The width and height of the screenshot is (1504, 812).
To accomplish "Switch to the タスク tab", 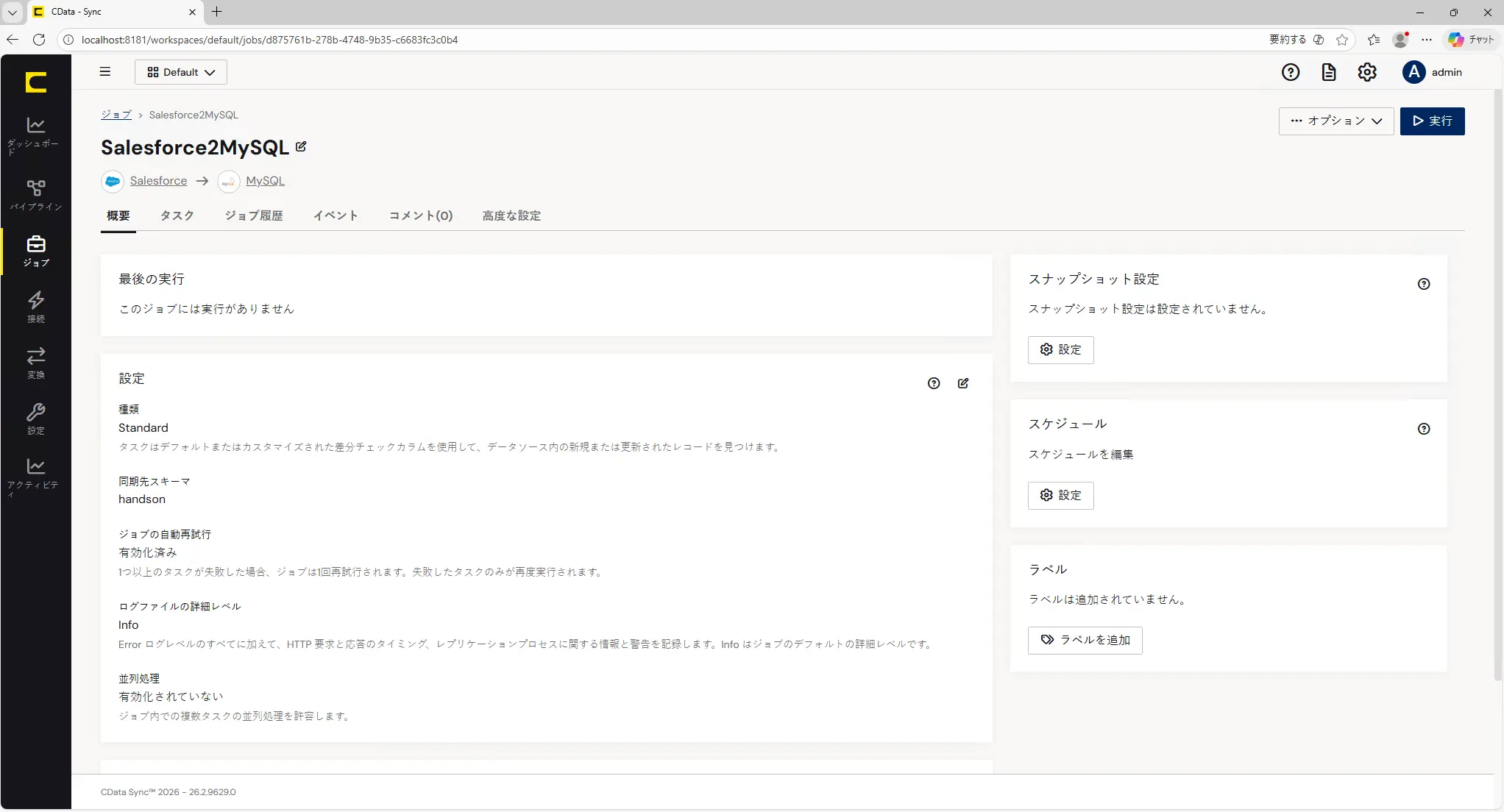I will pyautogui.click(x=177, y=216).
